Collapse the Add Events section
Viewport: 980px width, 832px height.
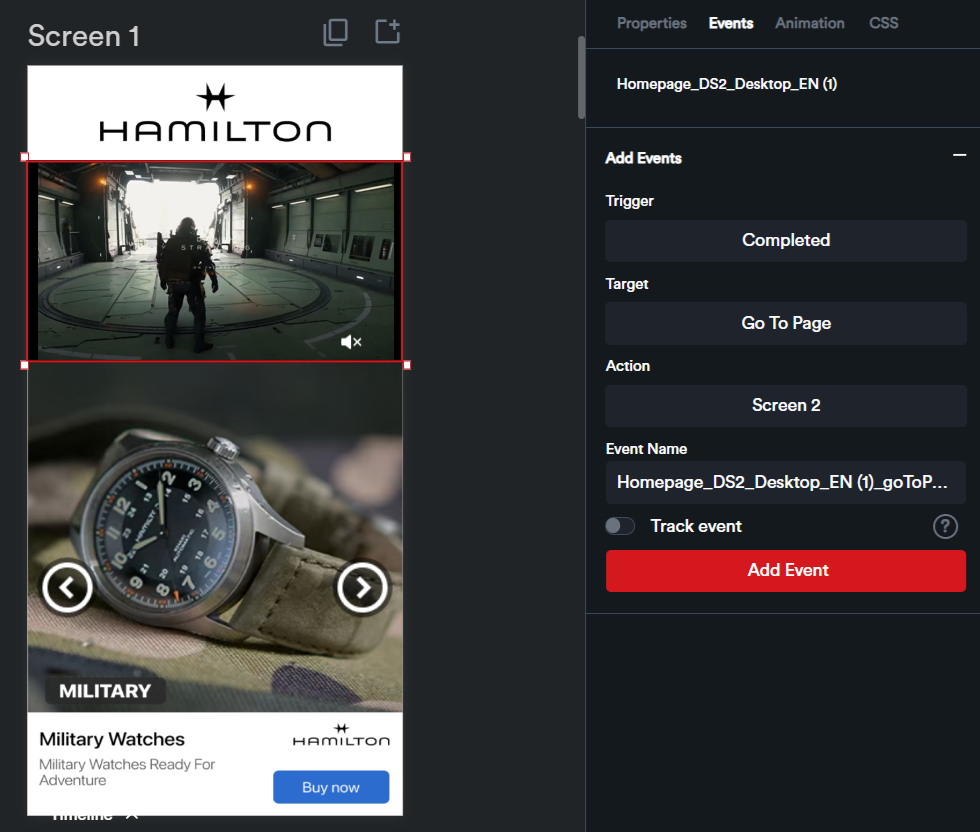(x=959, y=157)
